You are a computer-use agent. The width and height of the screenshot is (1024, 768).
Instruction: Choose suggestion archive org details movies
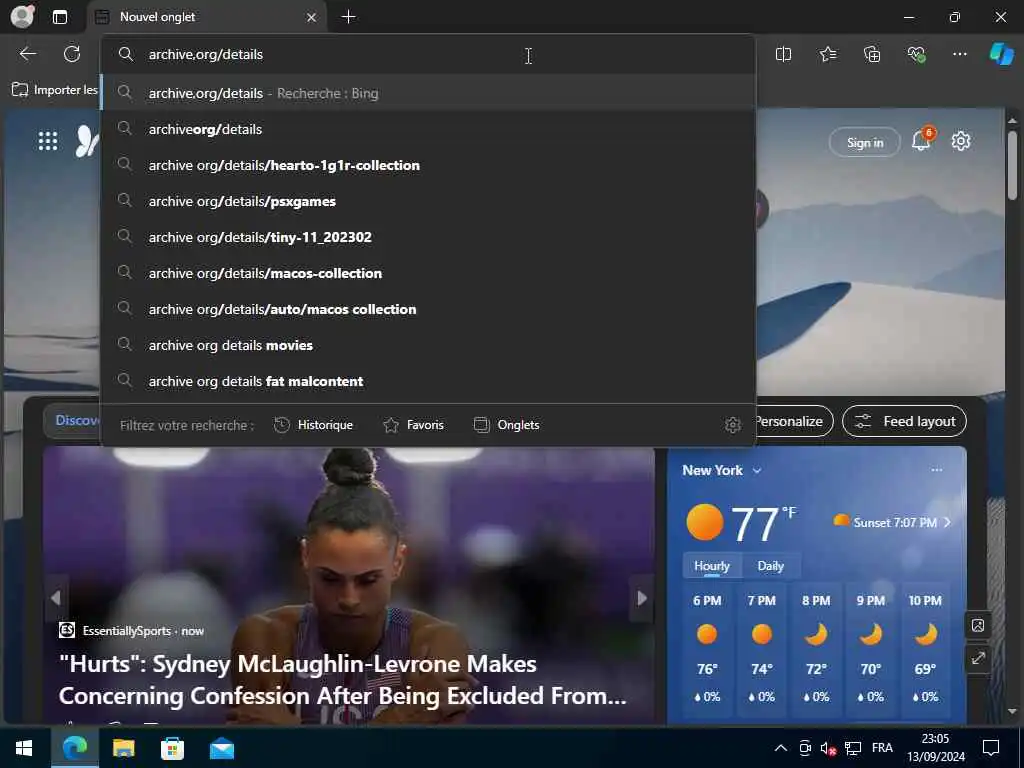click(x=428, y=345)
